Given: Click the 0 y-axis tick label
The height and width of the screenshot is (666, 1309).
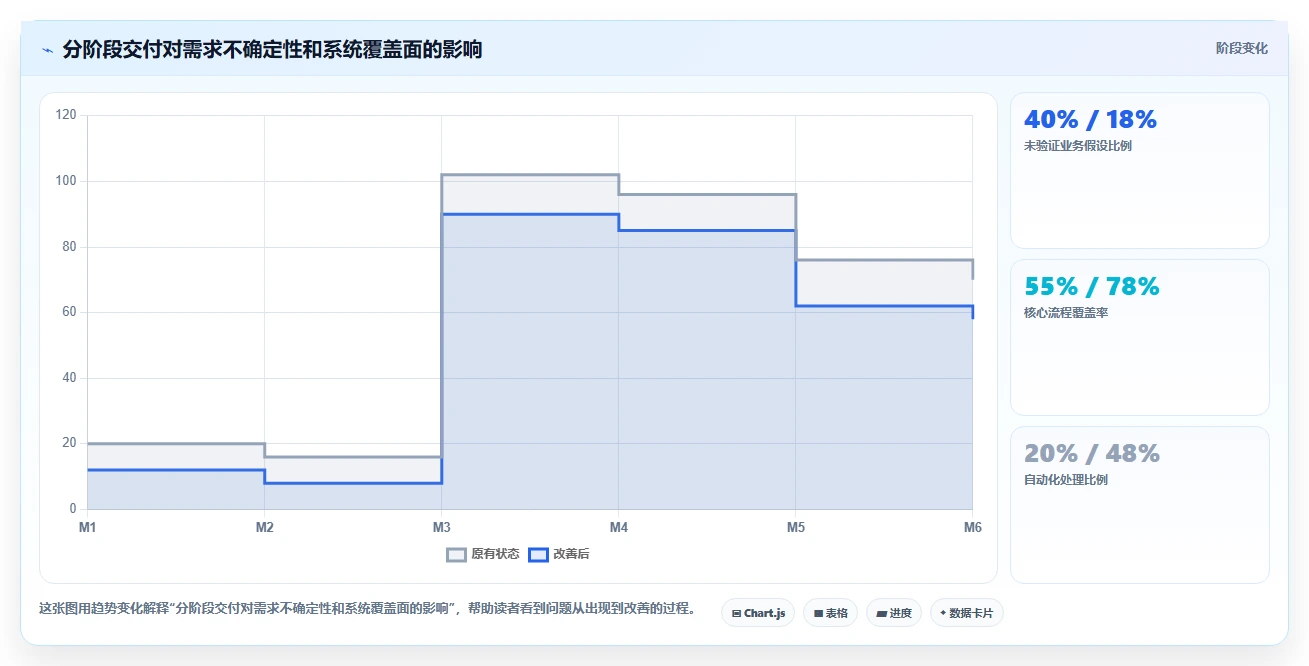Looking at the screenshot, I should pyautogui.click(x=72, y=509).
